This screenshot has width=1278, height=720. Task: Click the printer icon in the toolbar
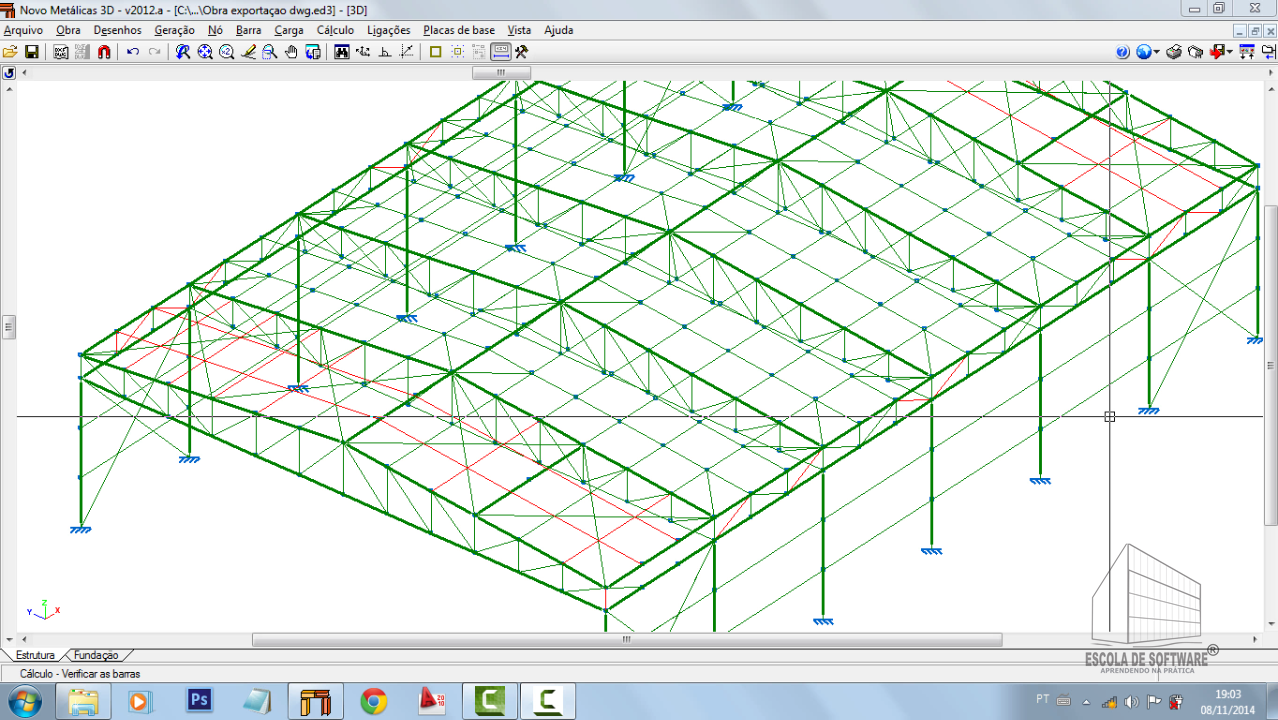[1174, 52]
